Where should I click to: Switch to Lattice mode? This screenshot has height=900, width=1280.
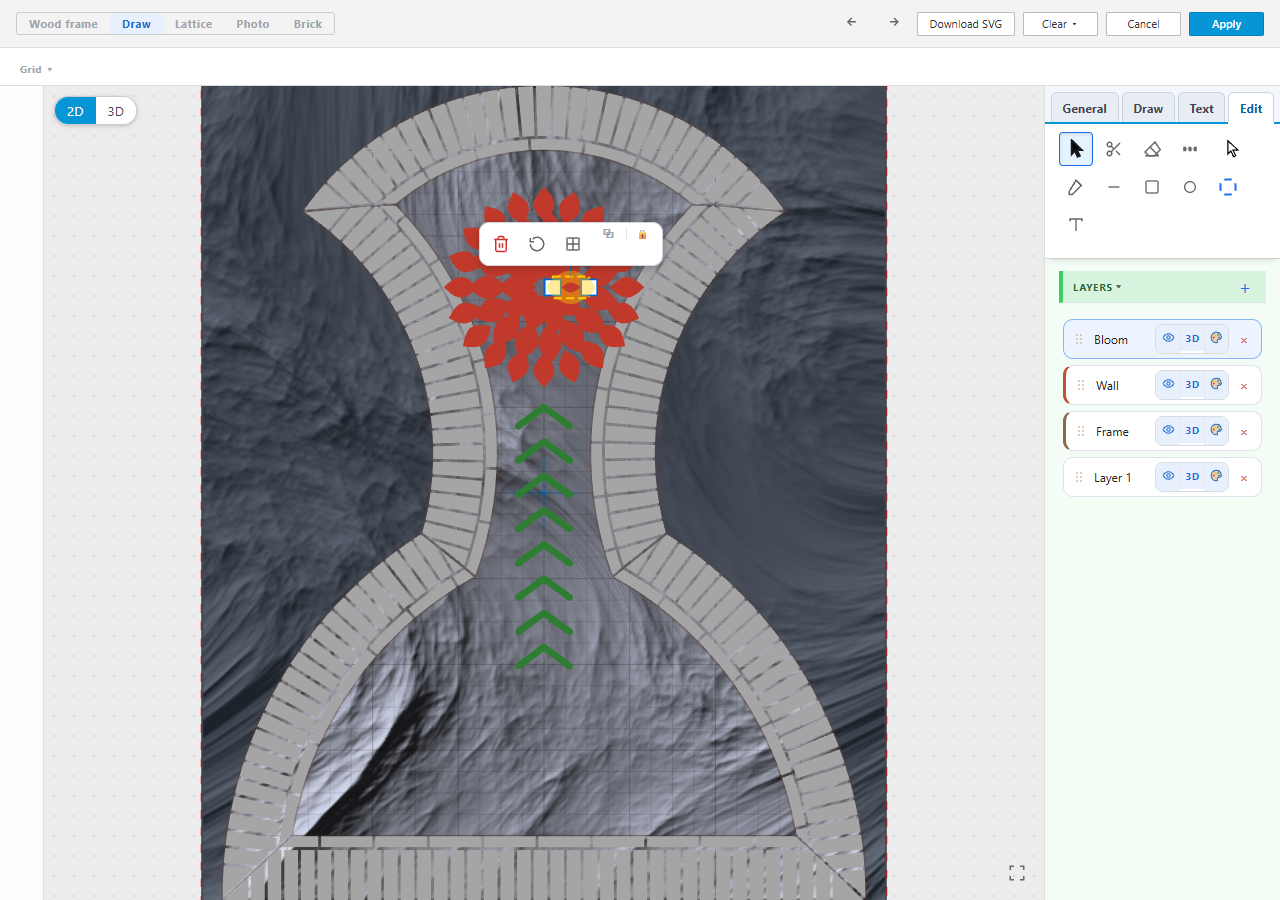[x=193, y=24]
